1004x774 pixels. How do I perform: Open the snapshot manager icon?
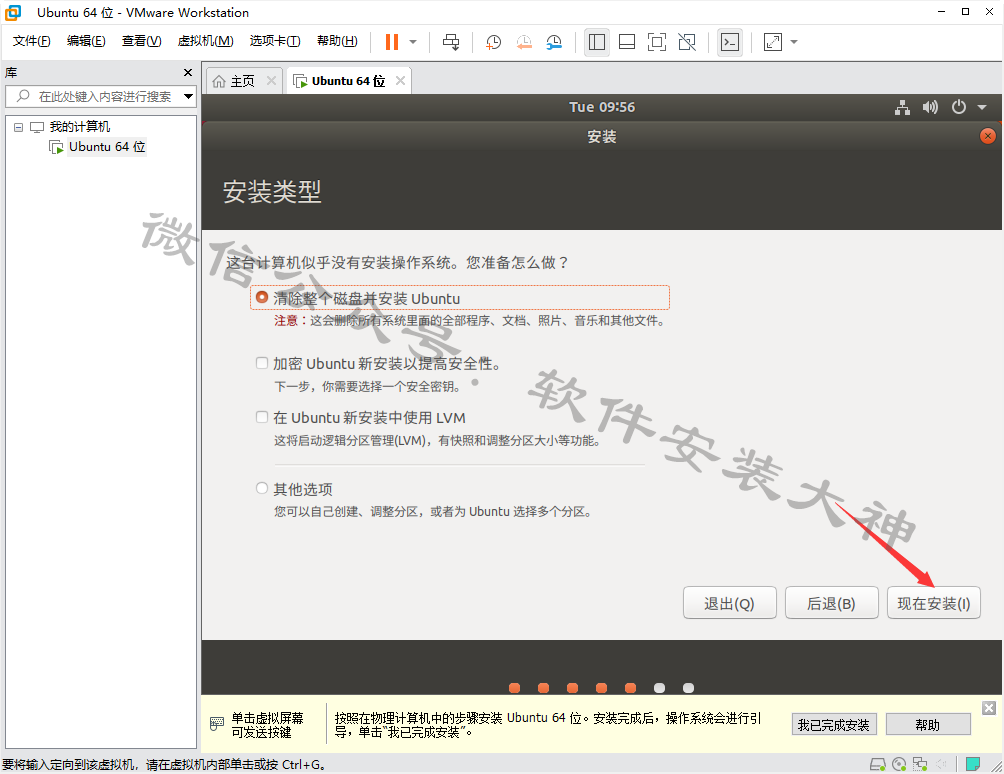click(x=554, y=42)
